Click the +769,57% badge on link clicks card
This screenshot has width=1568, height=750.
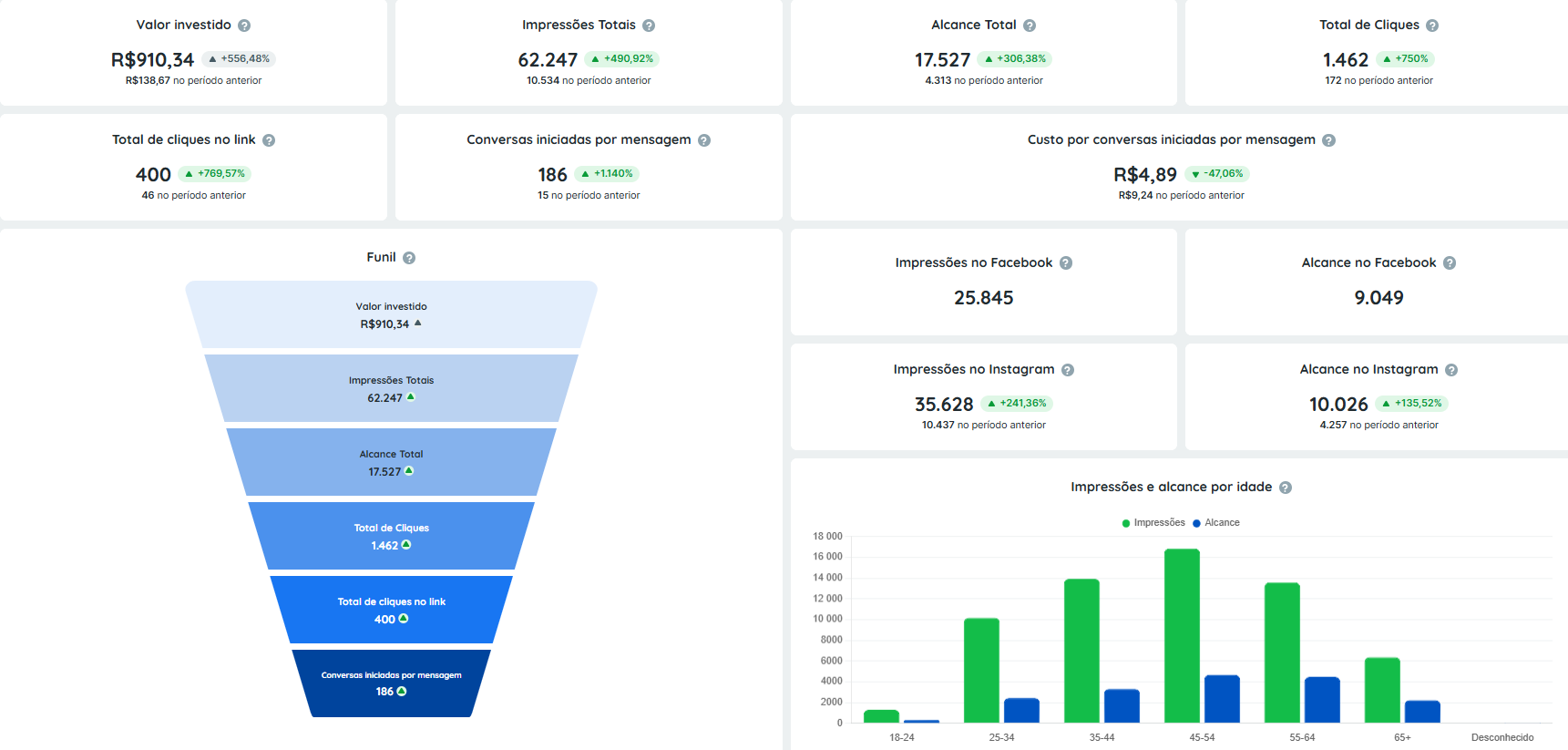215,174
